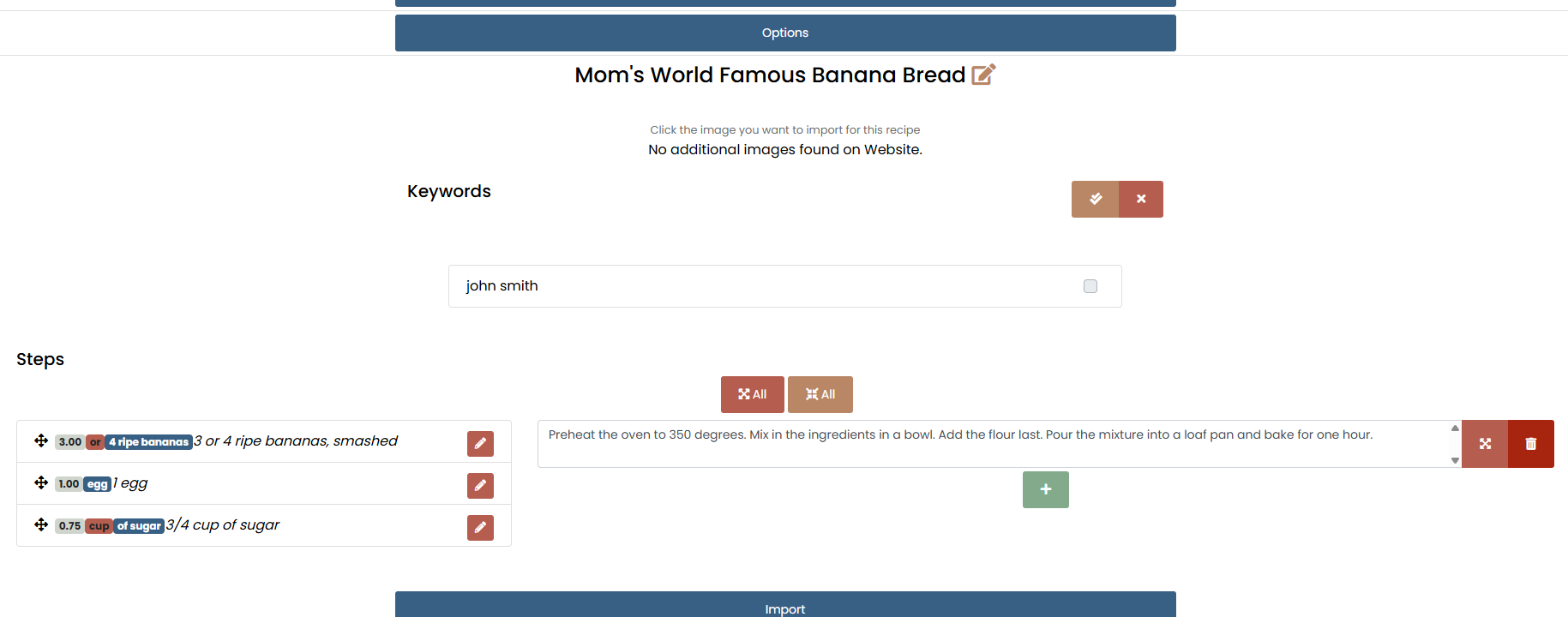The height and width of the screenshot is (617, 1568).
Task: Select all keywords with the check icon
Action: pos(1095,199)
